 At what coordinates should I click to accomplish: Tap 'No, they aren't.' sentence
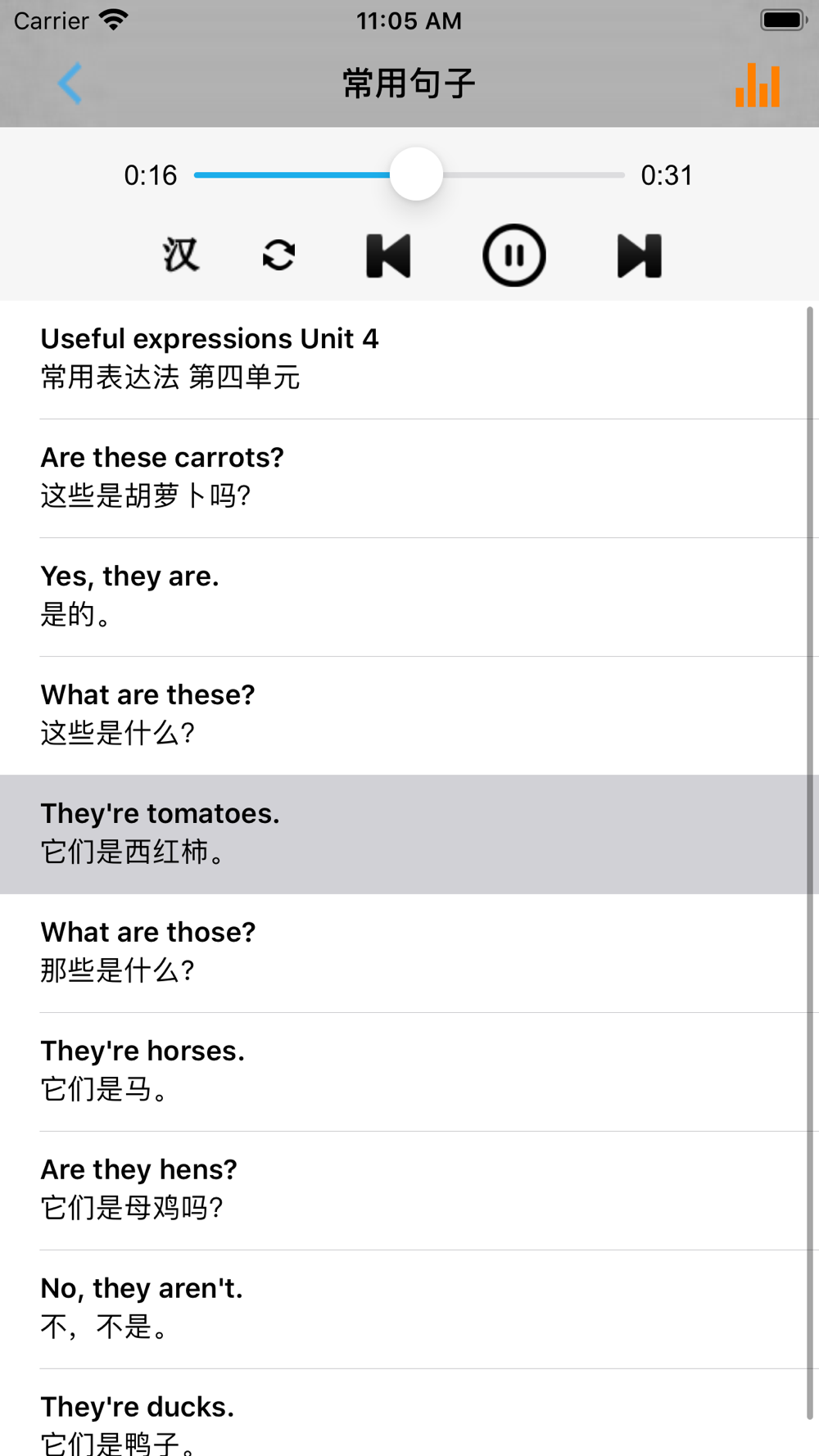click(x=409, y=1309)
